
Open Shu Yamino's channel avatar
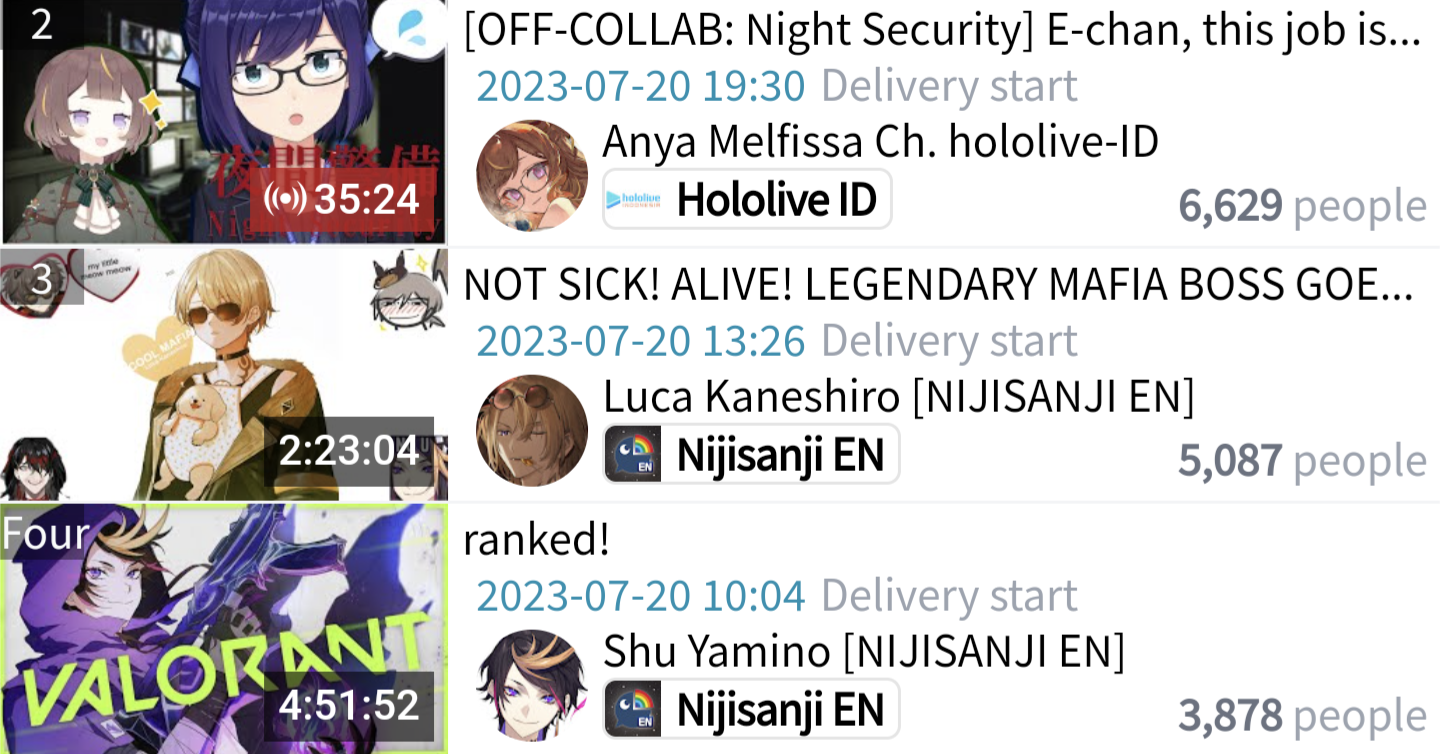tap(532, 685)
